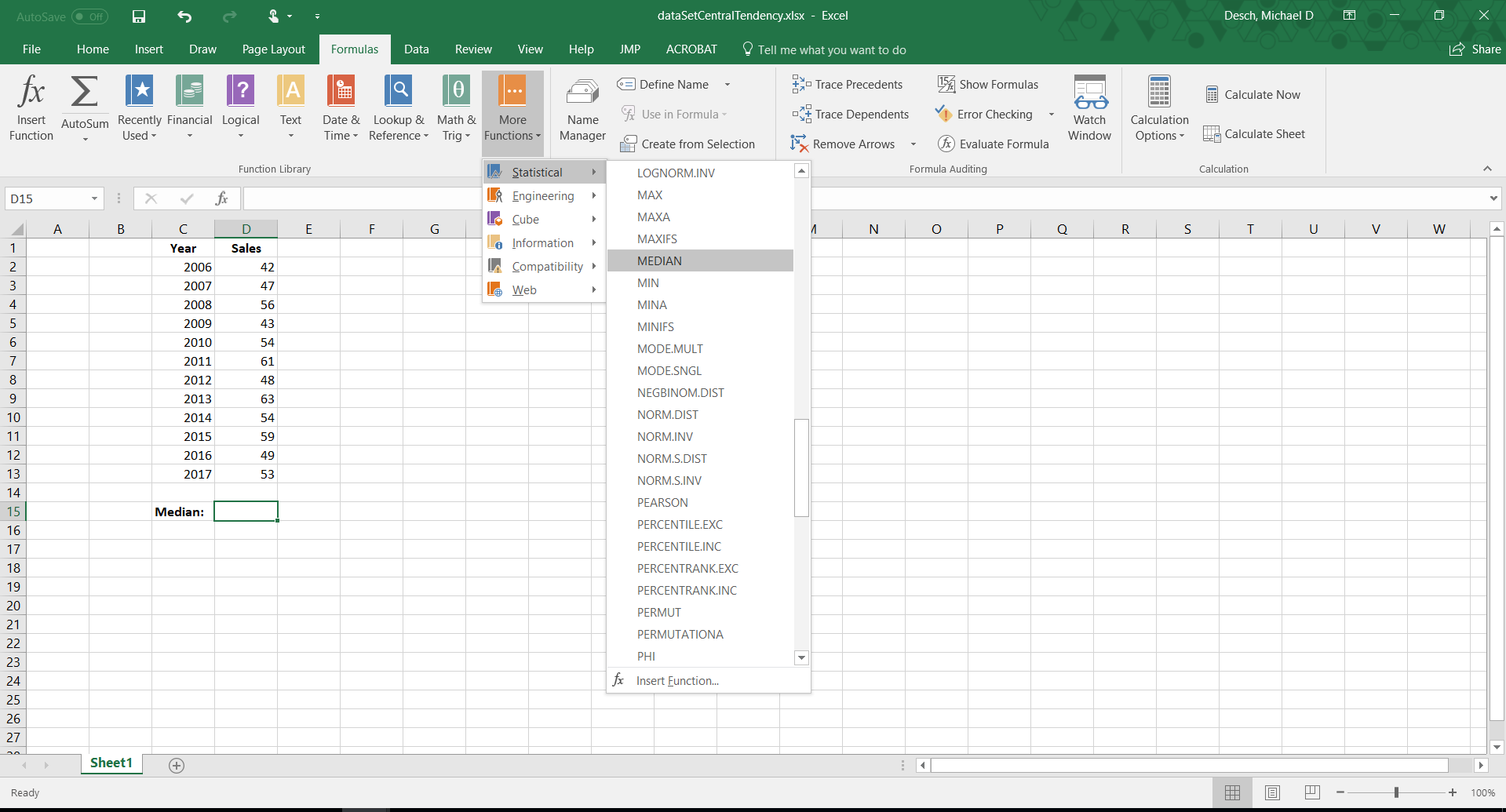Expand the Name Box dropdown
Viewport: 1506px width, 812px height.
[94, 199]
